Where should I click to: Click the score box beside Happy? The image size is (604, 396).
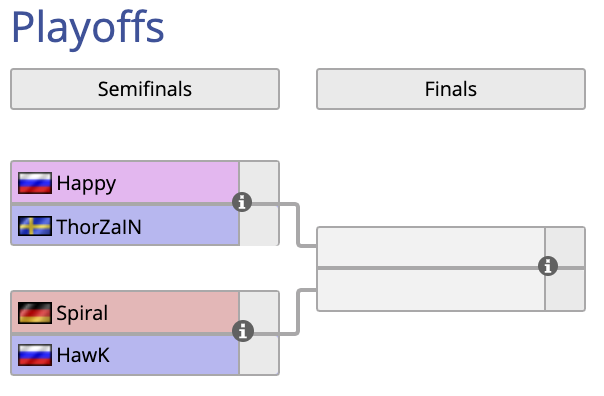click(x=259, y=181)
